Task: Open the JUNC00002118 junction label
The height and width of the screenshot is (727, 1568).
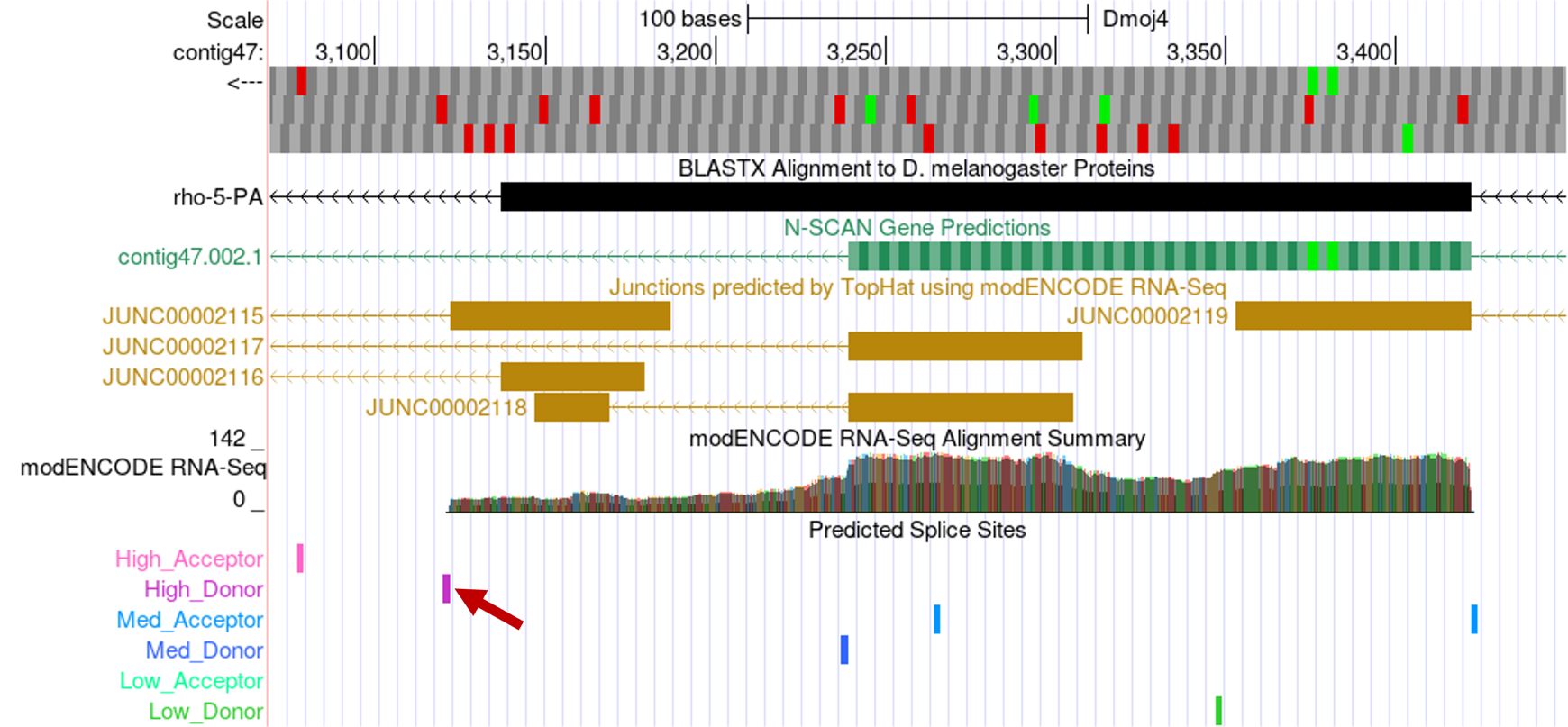Action: [x=446, y=408]
